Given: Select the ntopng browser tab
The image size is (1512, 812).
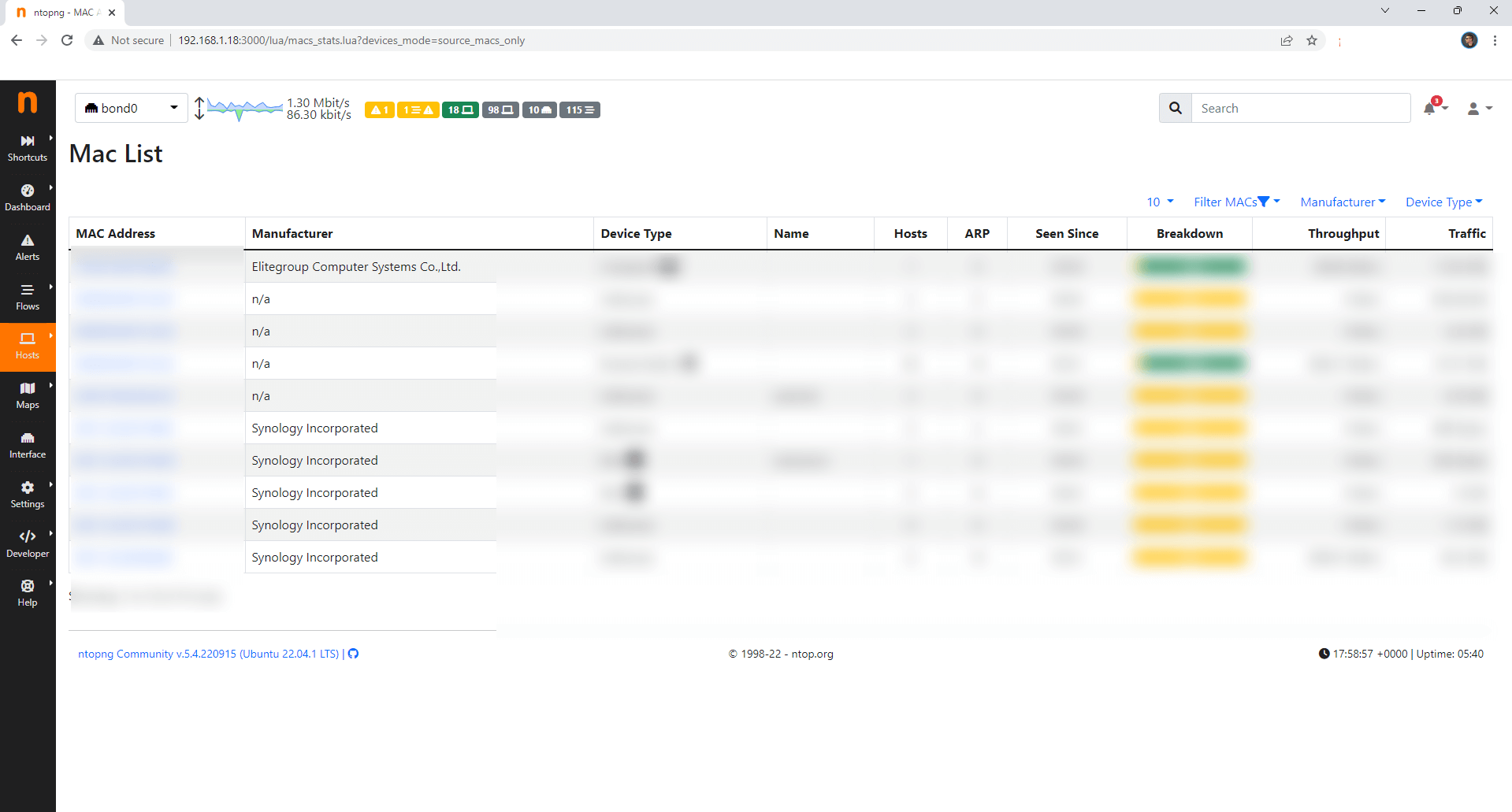Looking at the screenshot, I should click(66, 13).
